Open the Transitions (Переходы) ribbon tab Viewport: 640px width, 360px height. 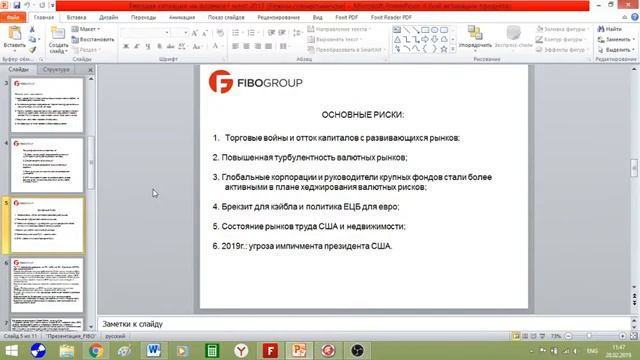click(x=143, y=17)
